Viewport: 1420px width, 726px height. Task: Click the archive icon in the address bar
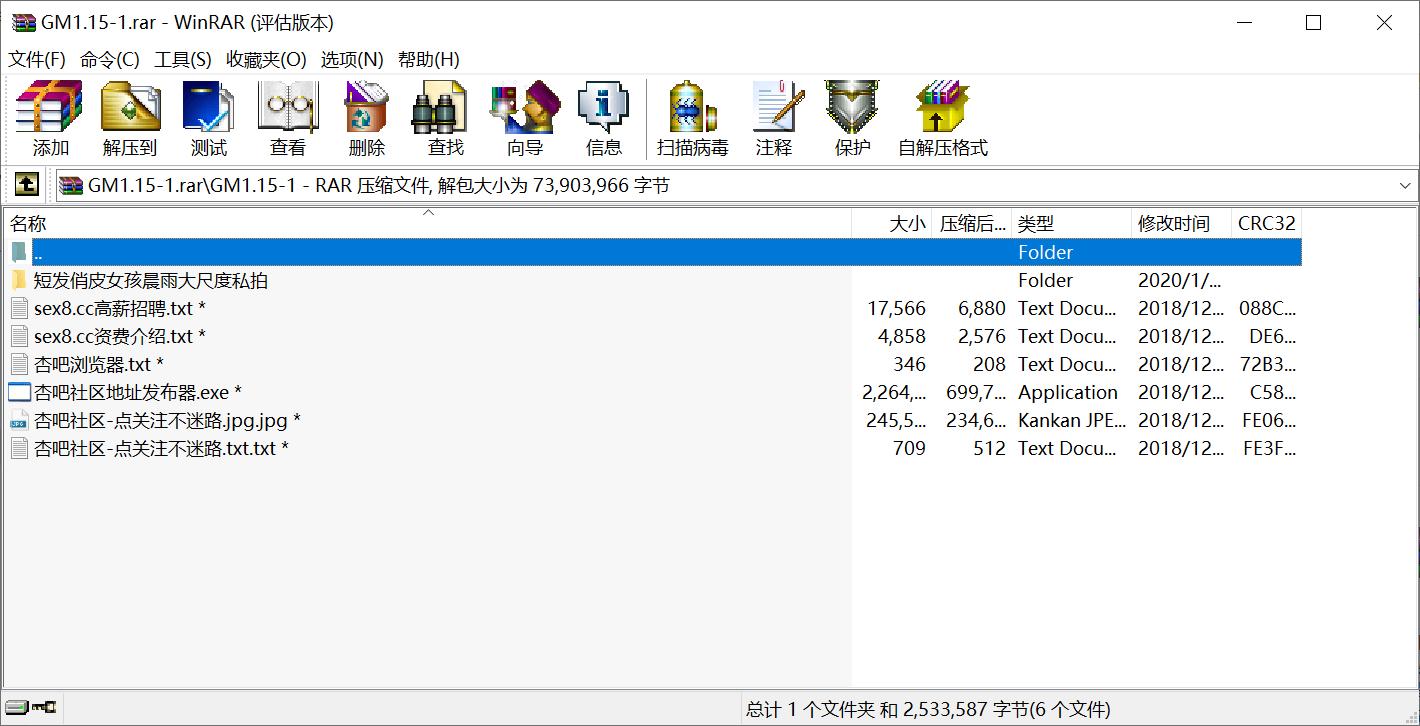click(x=71, y=185)
